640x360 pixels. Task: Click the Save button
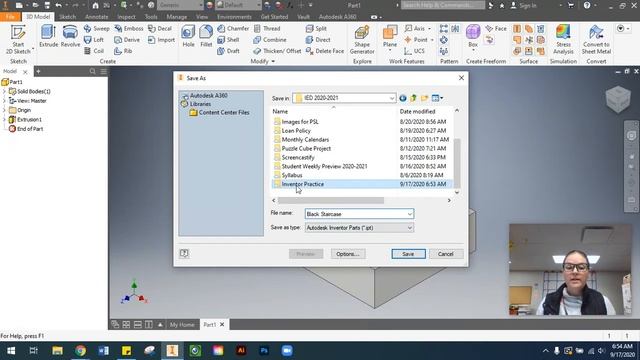[x=408, y=254]
